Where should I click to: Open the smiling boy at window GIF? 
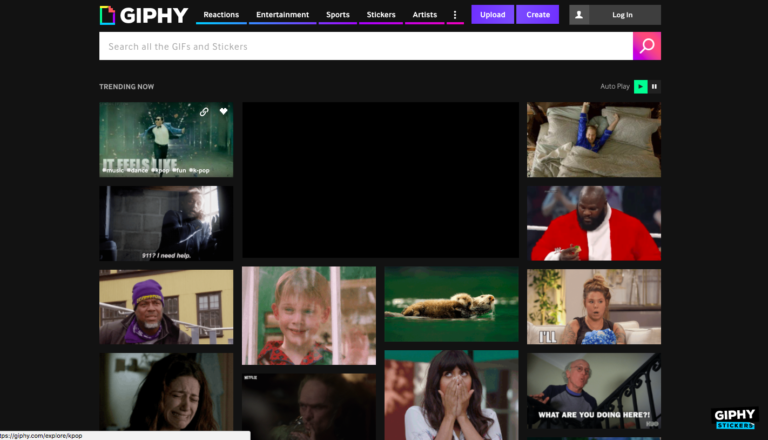pos(309,316)
